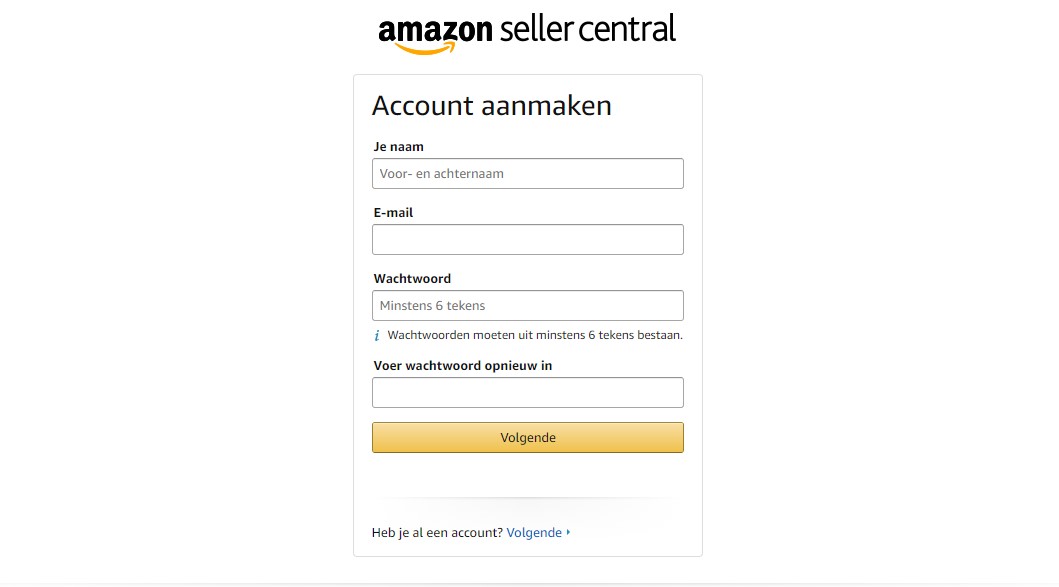Click the Voer wachtwoord opnieuw in field
Viewport: 1059px width, 587px height.
[527, 392]
